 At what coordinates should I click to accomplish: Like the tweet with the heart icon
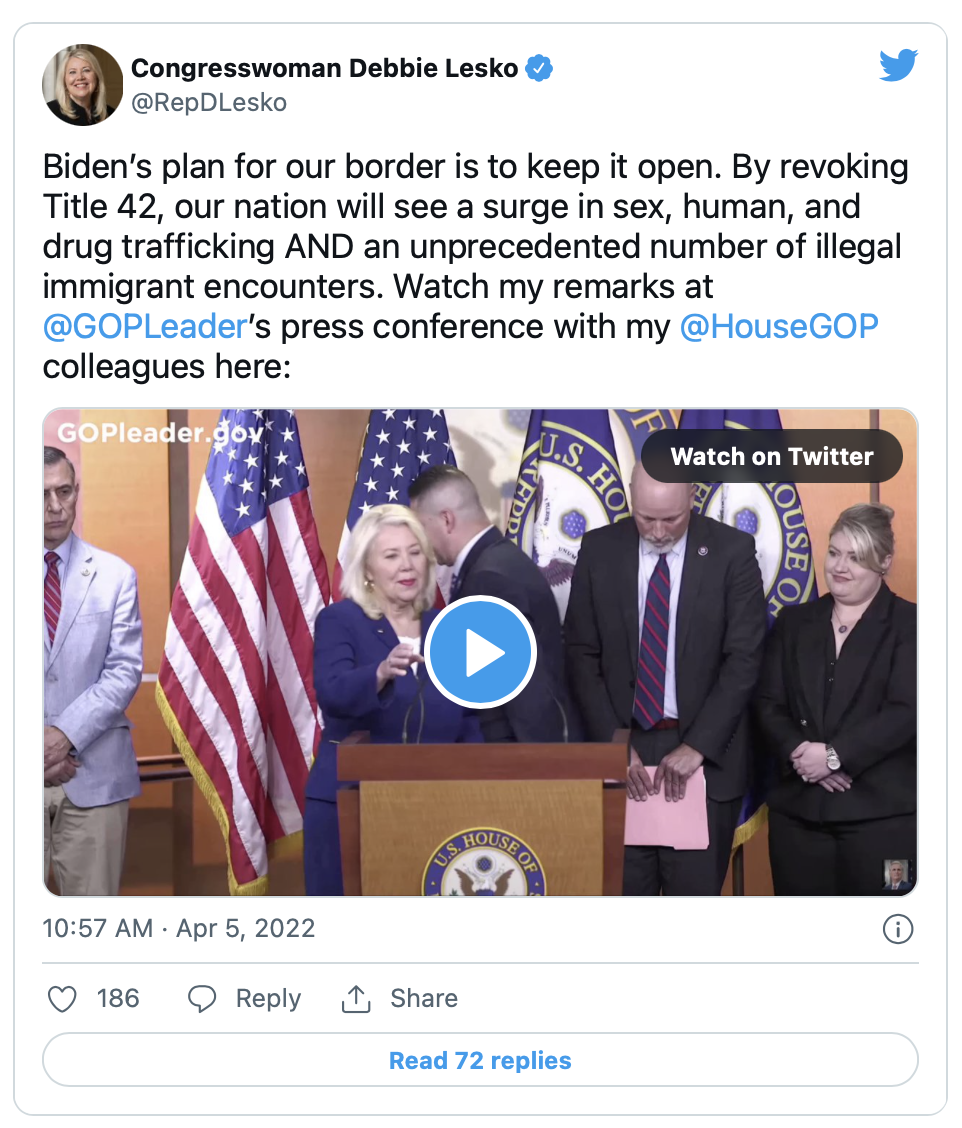(x=63, y=998)
